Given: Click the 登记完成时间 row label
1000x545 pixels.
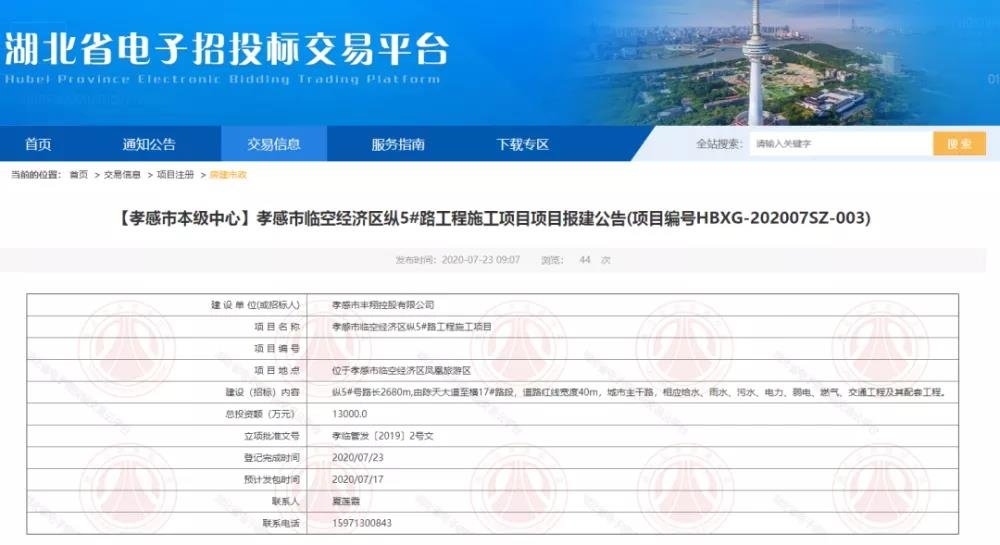Looking at the screenshot, I should pos(272,458).
